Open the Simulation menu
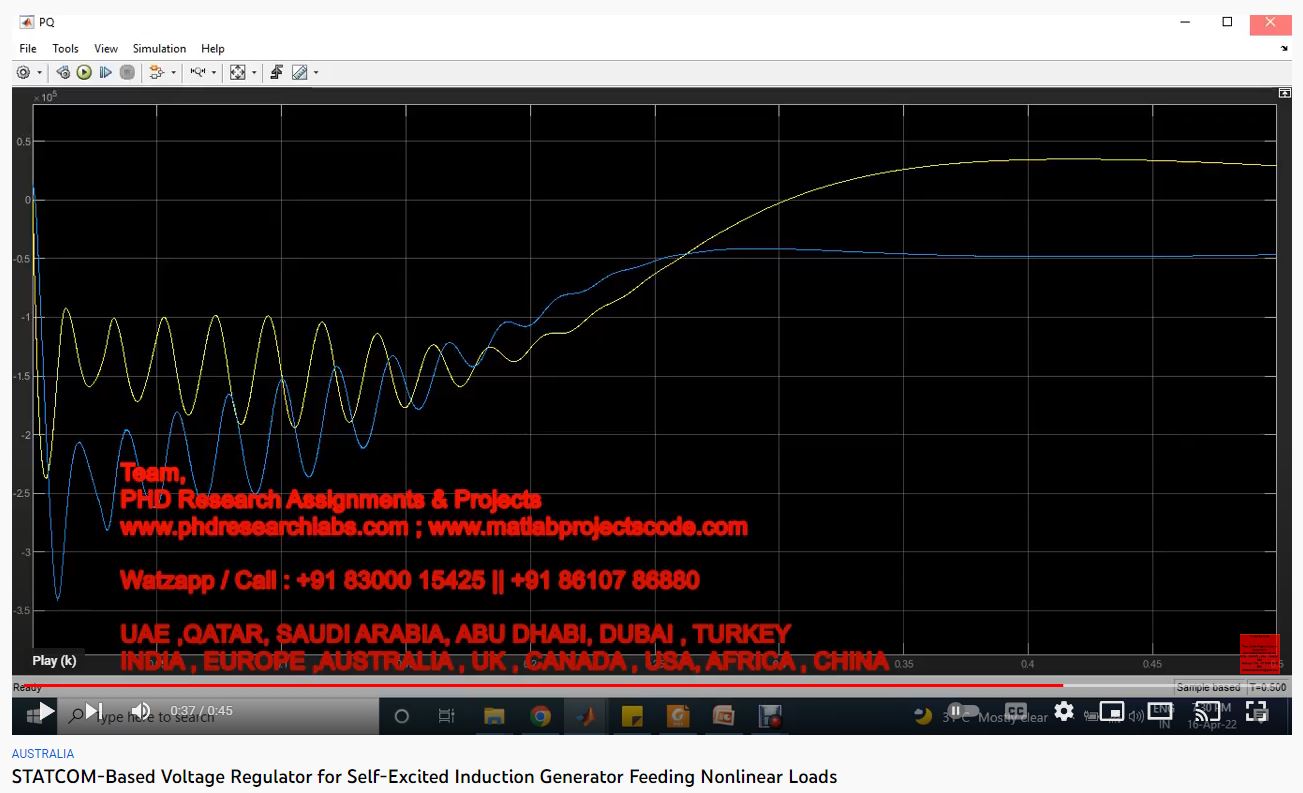 pyautogui.click(x=159, y=48)
